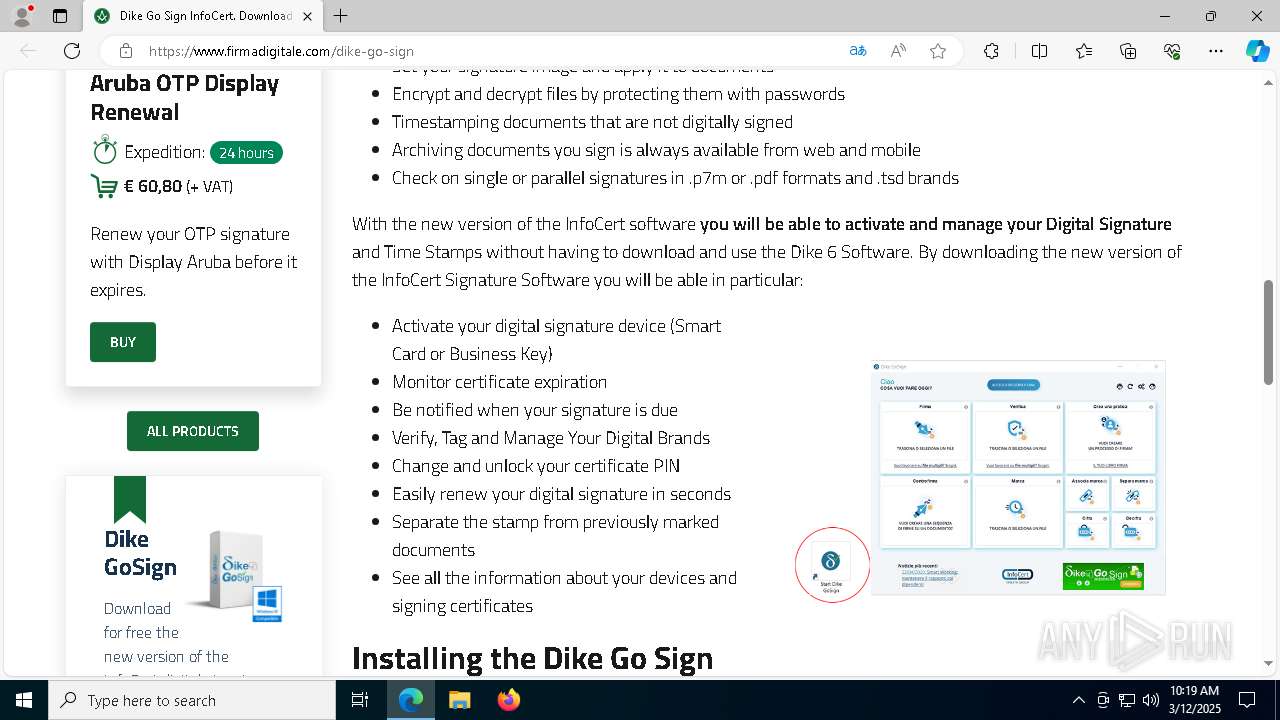
Task: Click the page vertical scrollbar thumb
Action: point(1268,332)
